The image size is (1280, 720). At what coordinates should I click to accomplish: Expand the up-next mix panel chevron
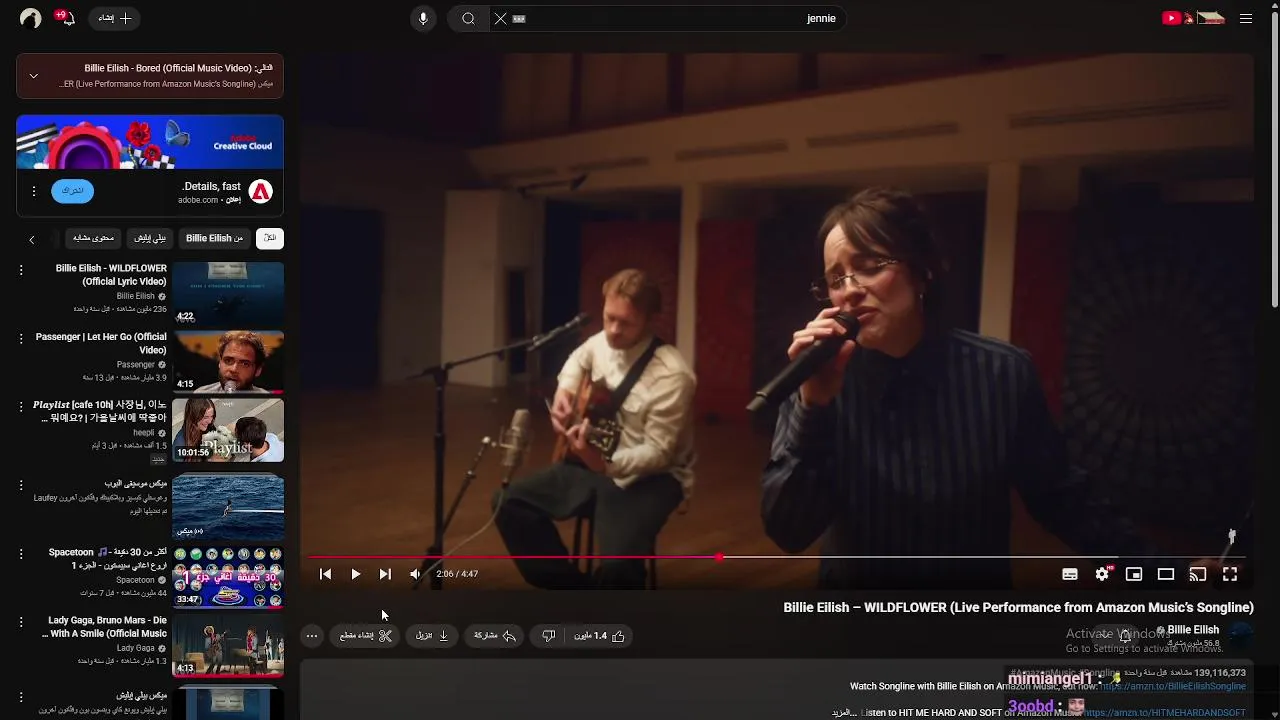click(33, 76)
